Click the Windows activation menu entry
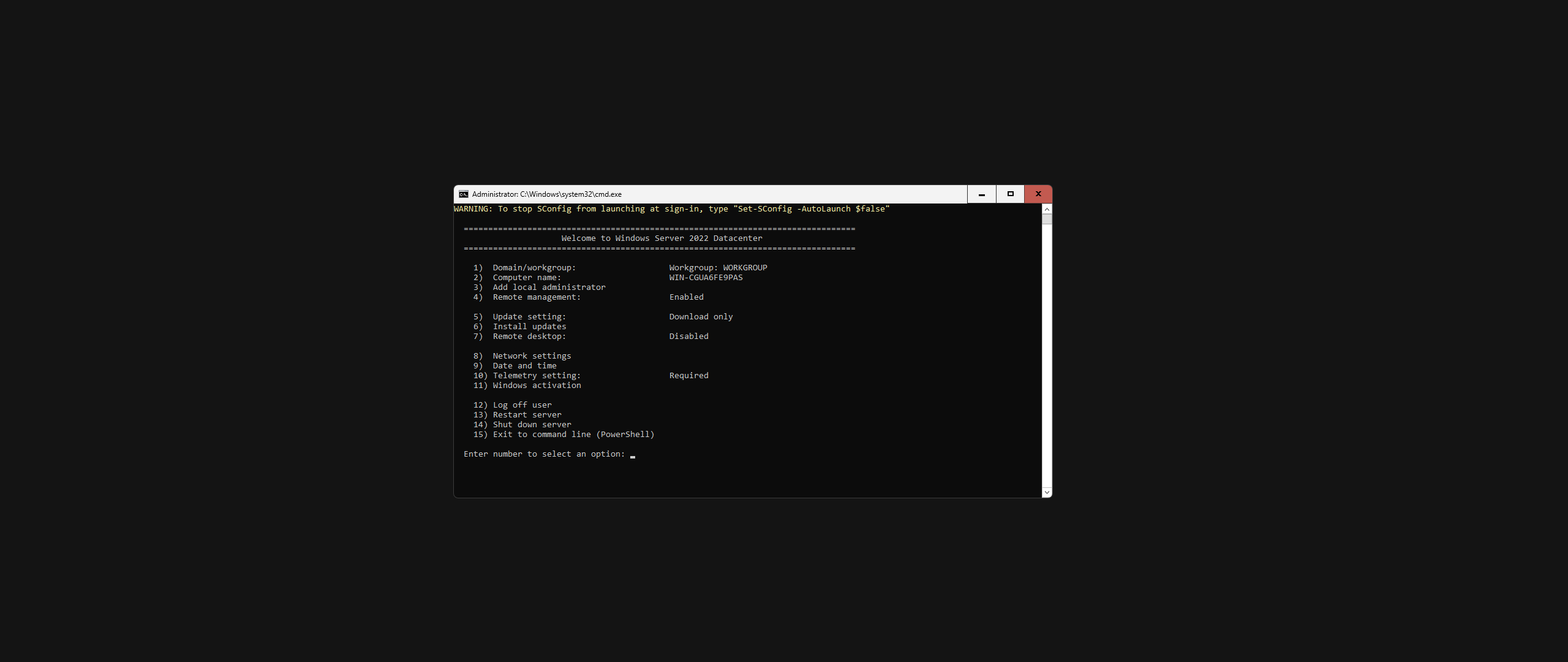1568x662 pixels. (x=537, y=386)
